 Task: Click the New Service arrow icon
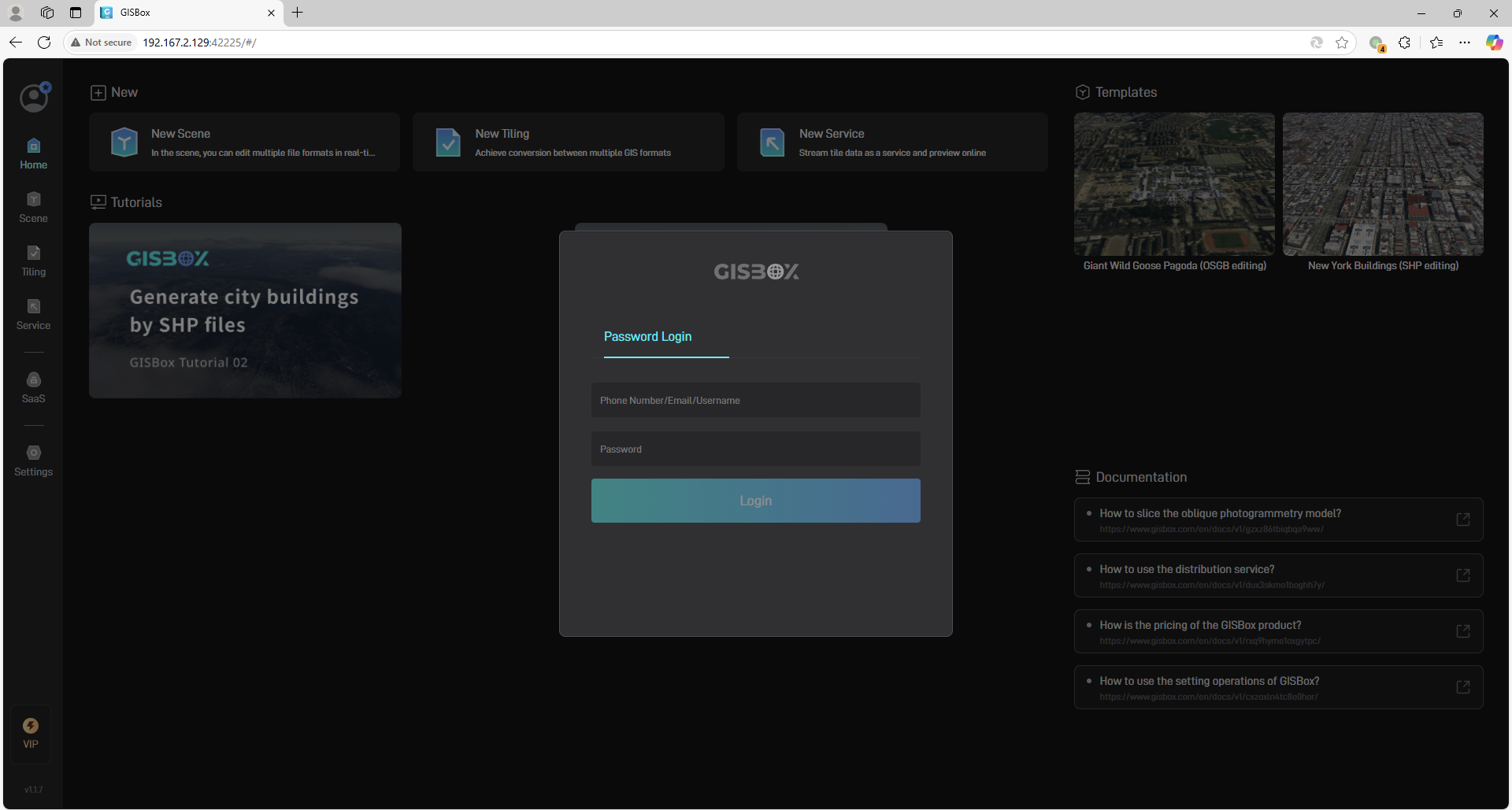click(772, 142)
